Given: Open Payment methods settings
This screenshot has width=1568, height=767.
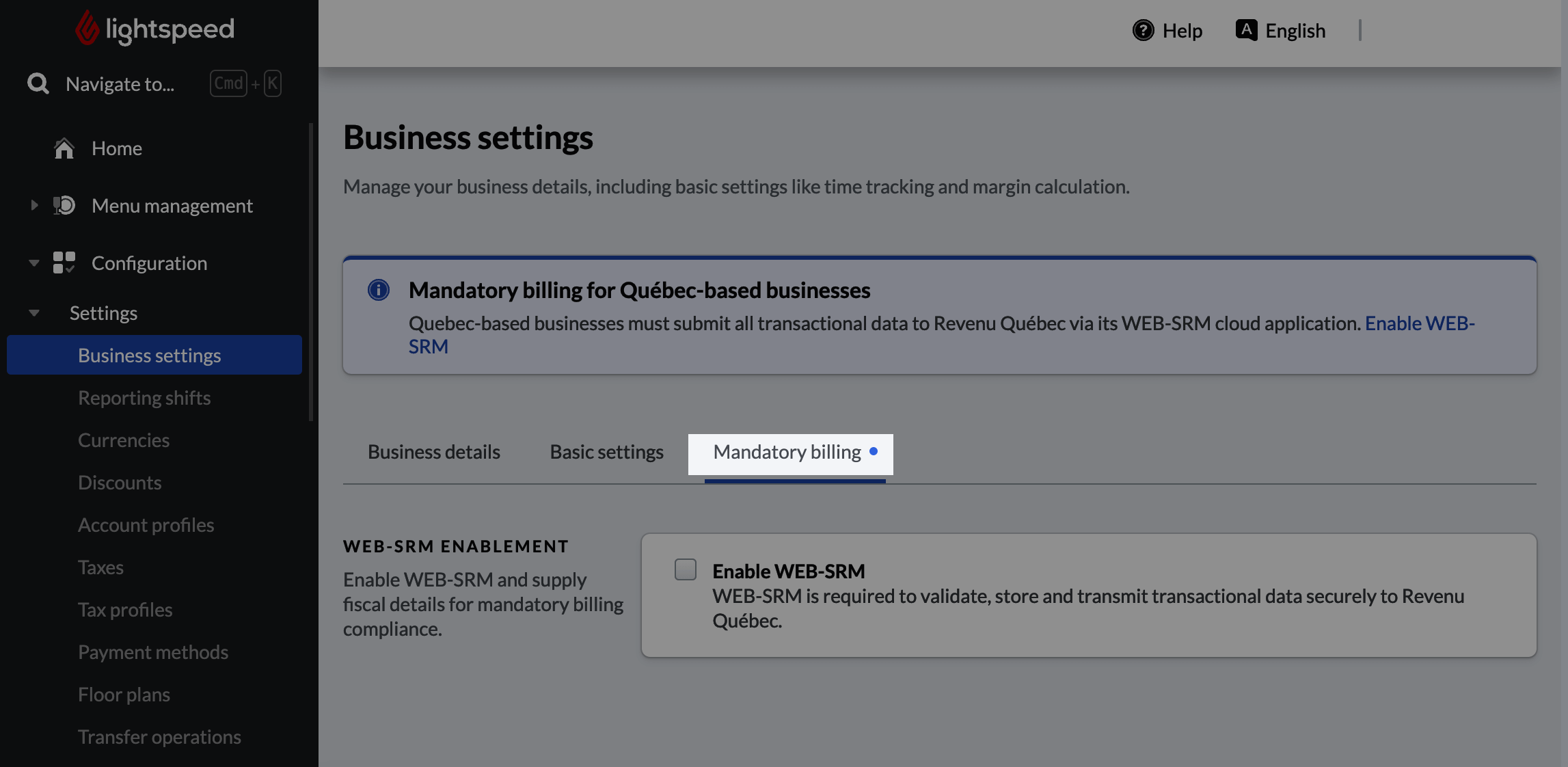Looking at the screenshot, I should click(x=153, y=652).
